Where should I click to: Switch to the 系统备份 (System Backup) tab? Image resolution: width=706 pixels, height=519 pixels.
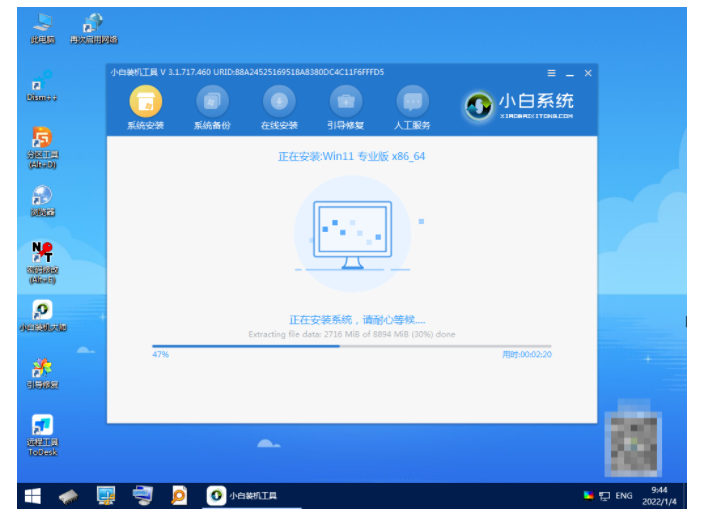(x=212, y=108)
